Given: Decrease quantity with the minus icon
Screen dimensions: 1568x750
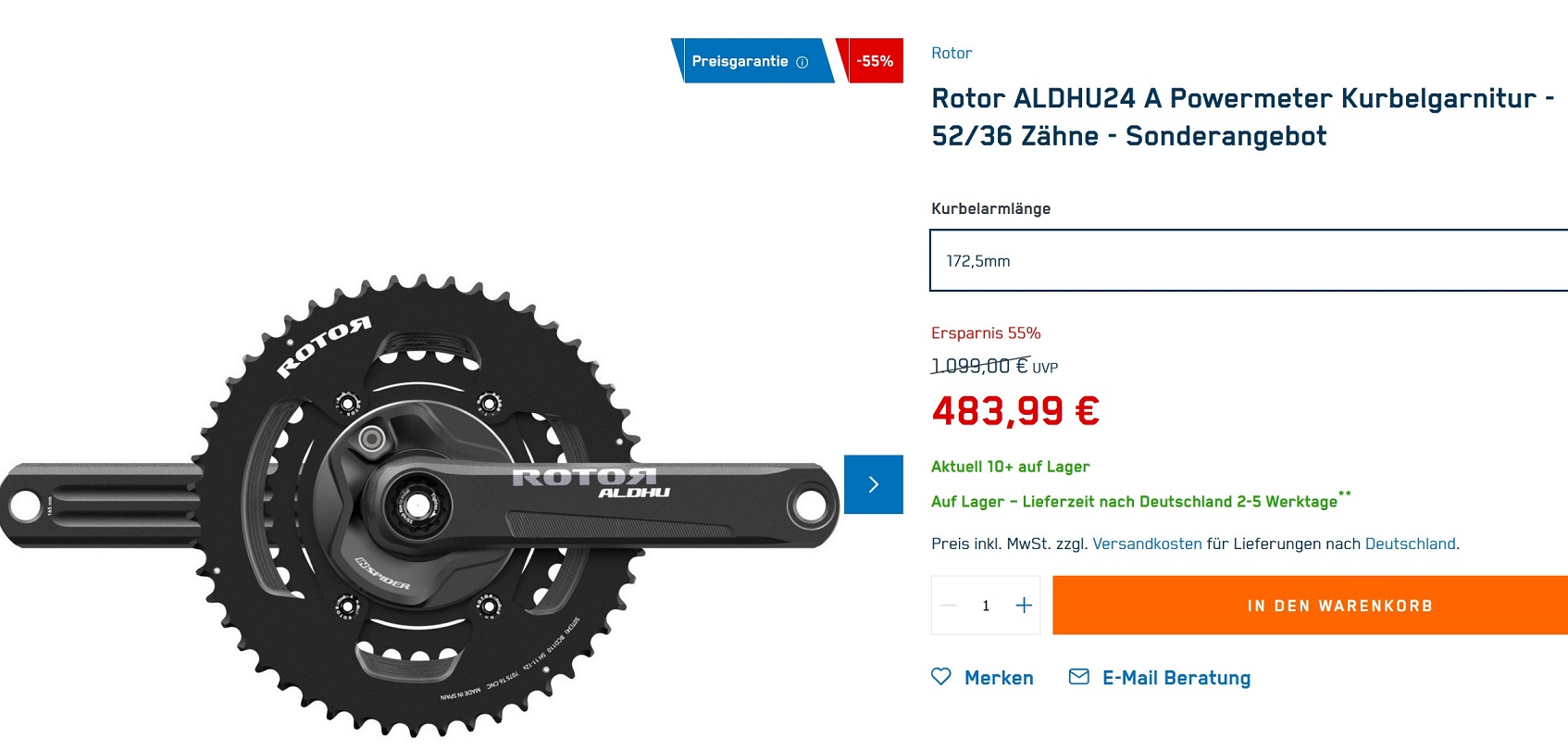Looking at the screenshot, I should tap(949, 606).
